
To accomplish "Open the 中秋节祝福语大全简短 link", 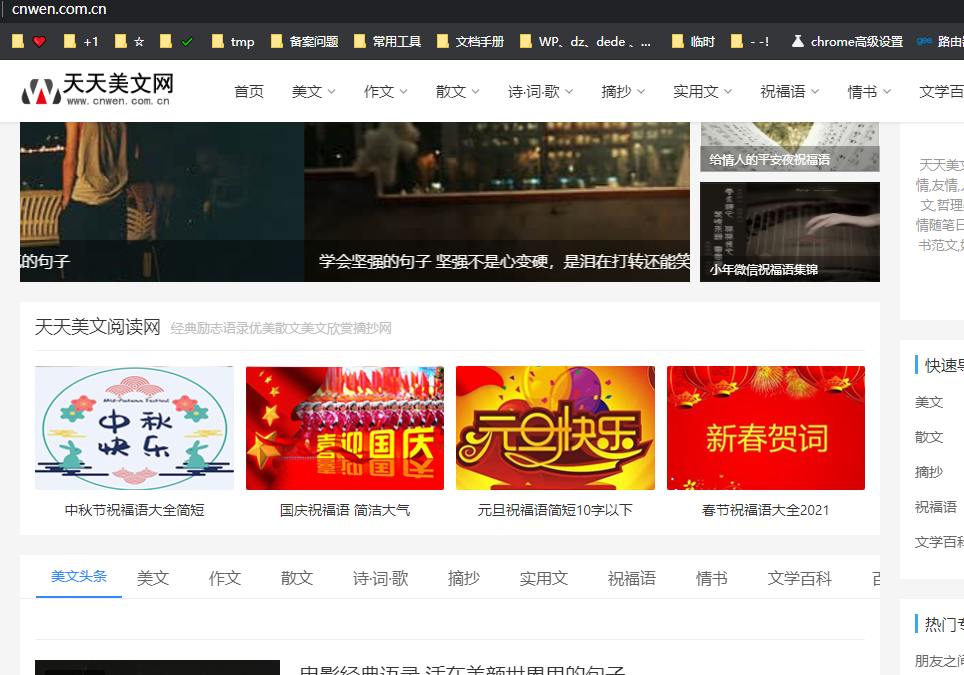I will pos(135,510).
